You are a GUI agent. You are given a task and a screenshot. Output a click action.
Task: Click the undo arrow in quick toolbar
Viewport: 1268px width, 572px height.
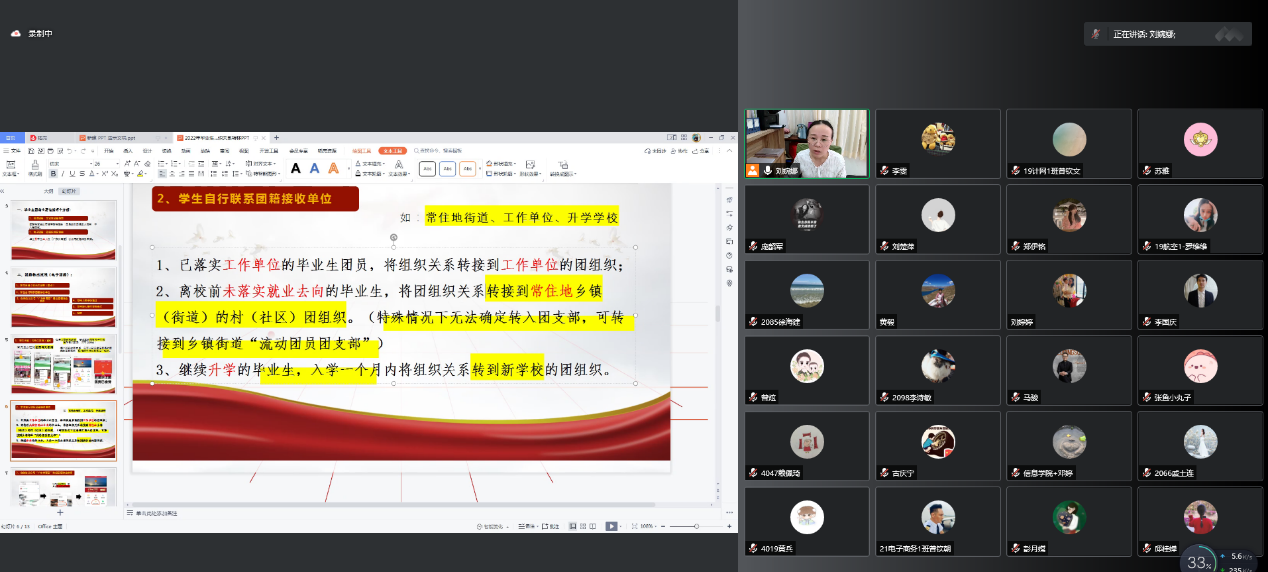68,151
